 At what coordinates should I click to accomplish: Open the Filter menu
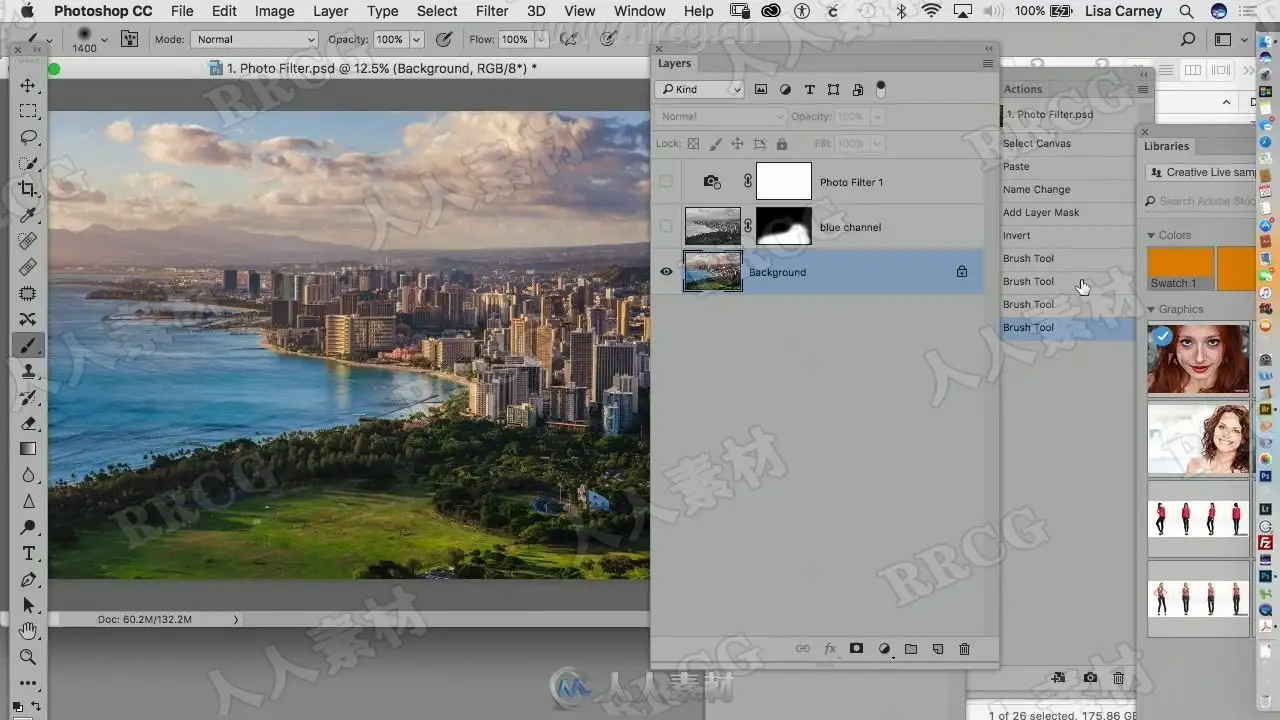click(491, 11)
